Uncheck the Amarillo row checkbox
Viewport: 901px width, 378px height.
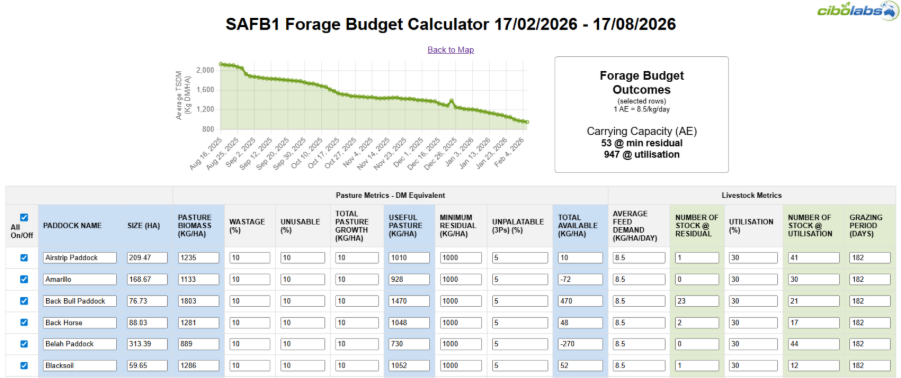click(24, 279)
